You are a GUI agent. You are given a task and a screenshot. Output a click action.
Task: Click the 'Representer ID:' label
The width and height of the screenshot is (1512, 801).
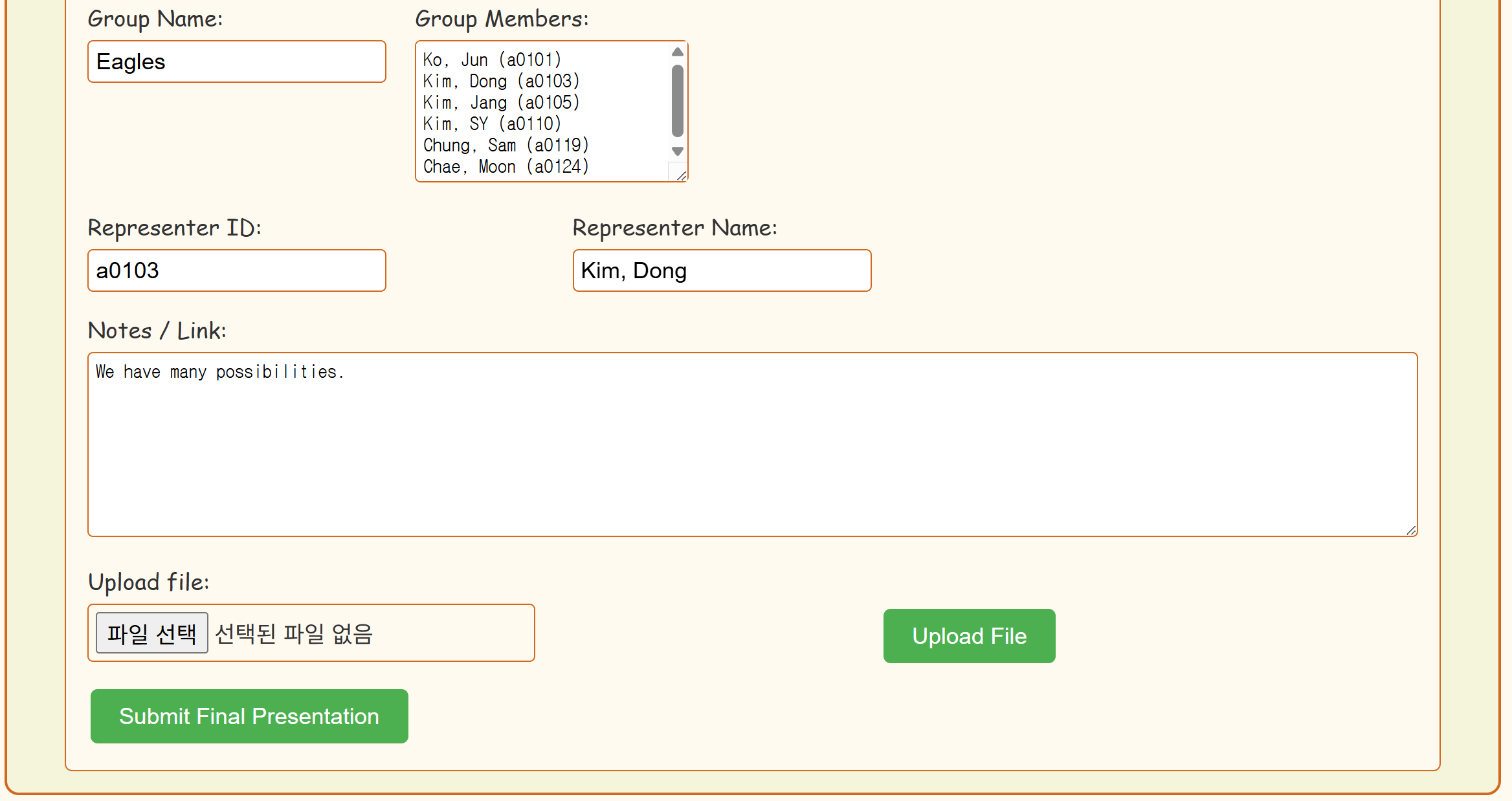pos(174,228)
